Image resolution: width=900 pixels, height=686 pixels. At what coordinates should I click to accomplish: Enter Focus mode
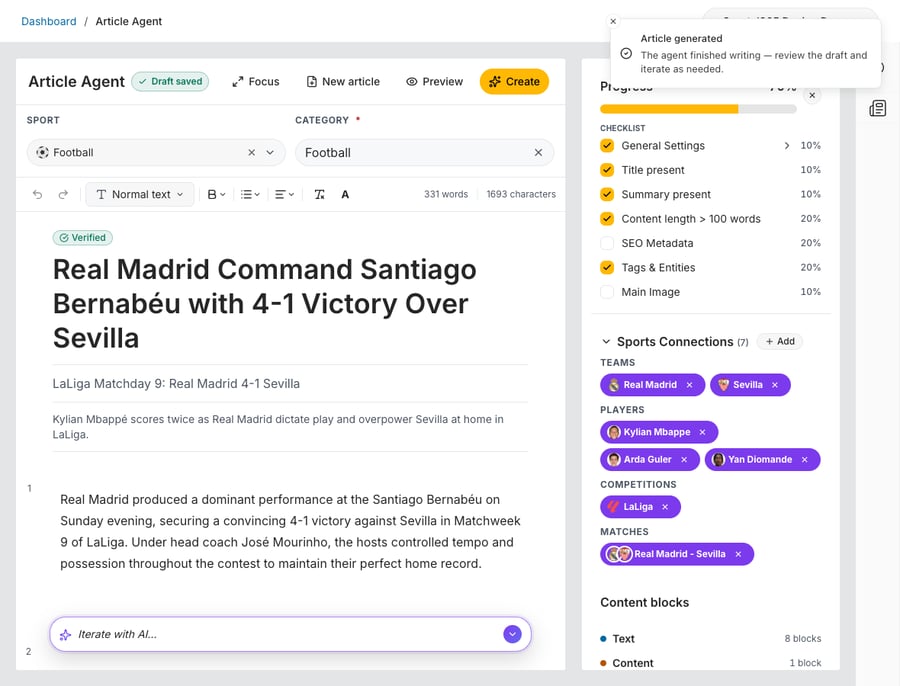click(256, 82)
